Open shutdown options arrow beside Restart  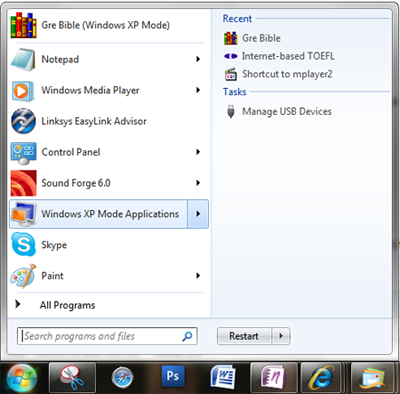tap(281, 336)
